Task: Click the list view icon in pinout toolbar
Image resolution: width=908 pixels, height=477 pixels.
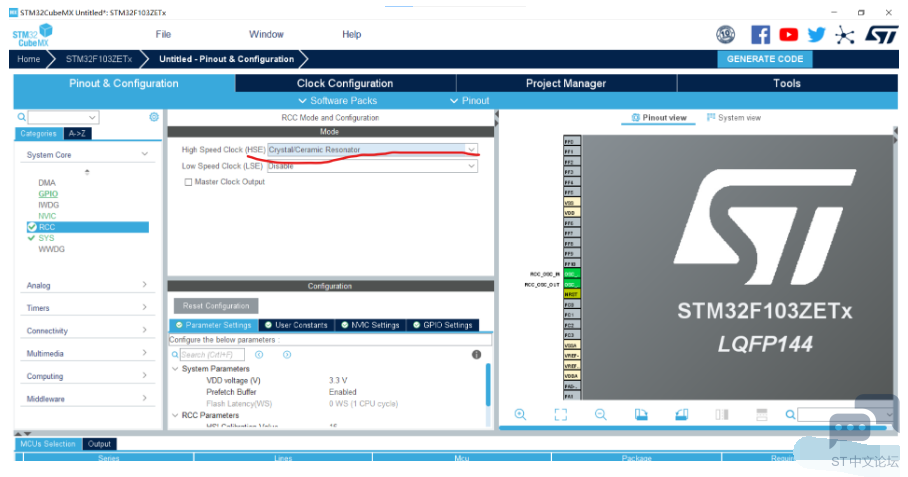Action: (762, 414)
